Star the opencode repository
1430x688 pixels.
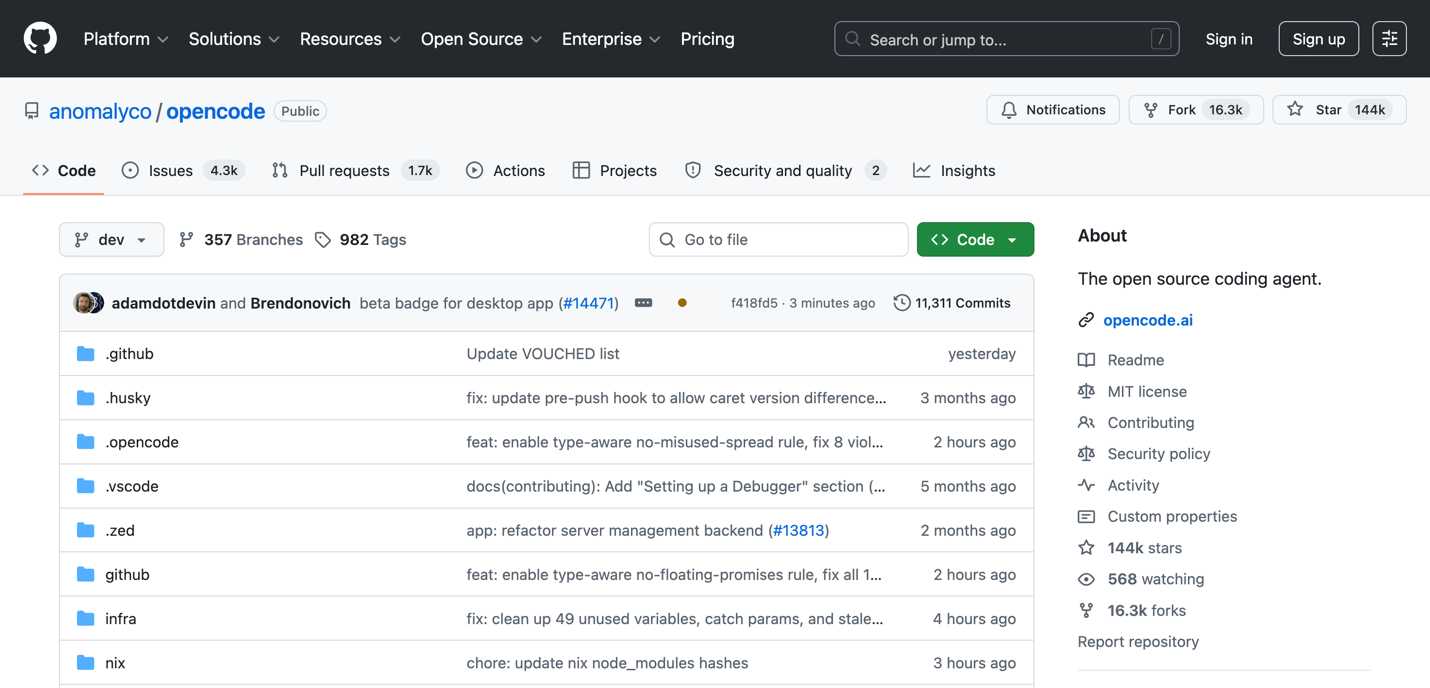pos(1339,110)
